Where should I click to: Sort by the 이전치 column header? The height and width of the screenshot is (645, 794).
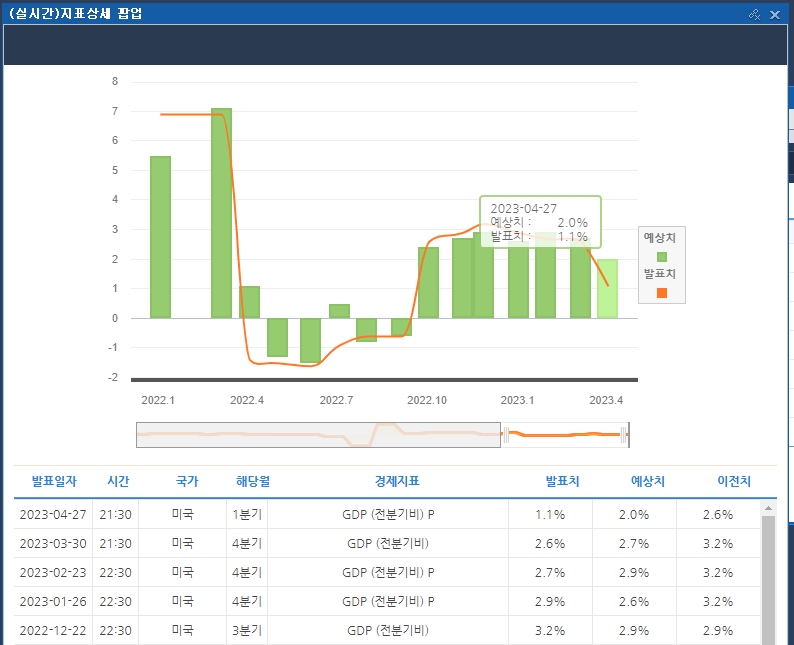point(734,481)
